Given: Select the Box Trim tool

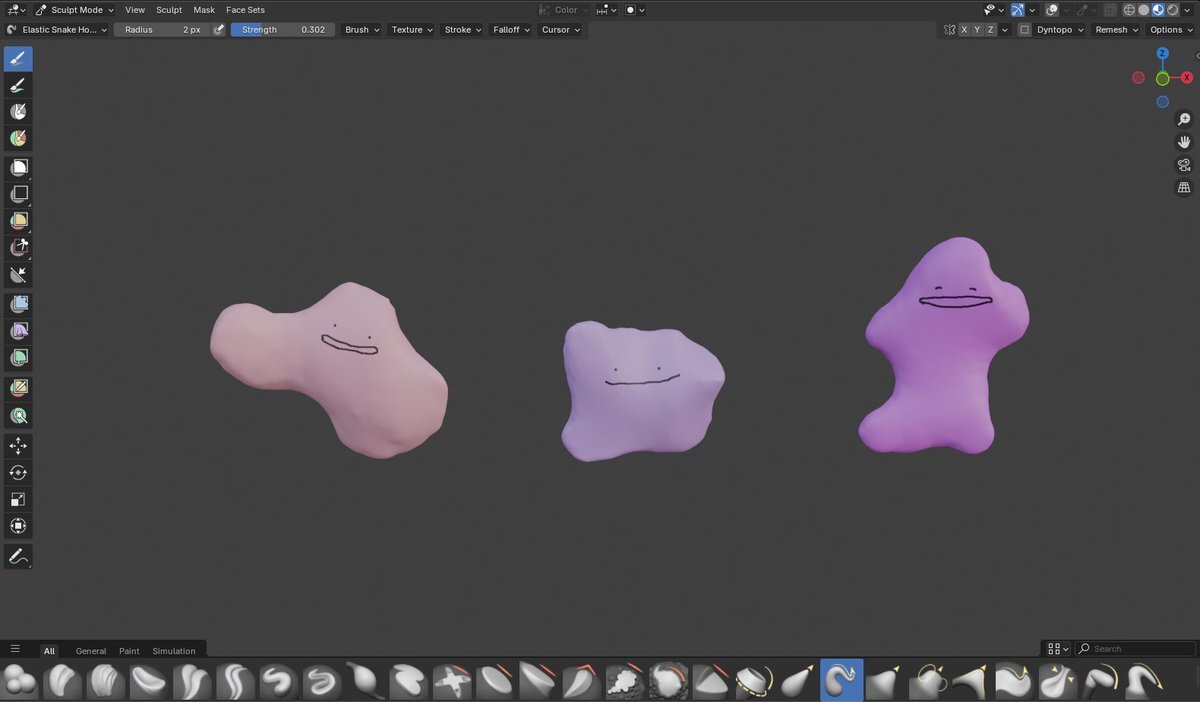Looking at the screenshot, I should (x=18, y=248).
